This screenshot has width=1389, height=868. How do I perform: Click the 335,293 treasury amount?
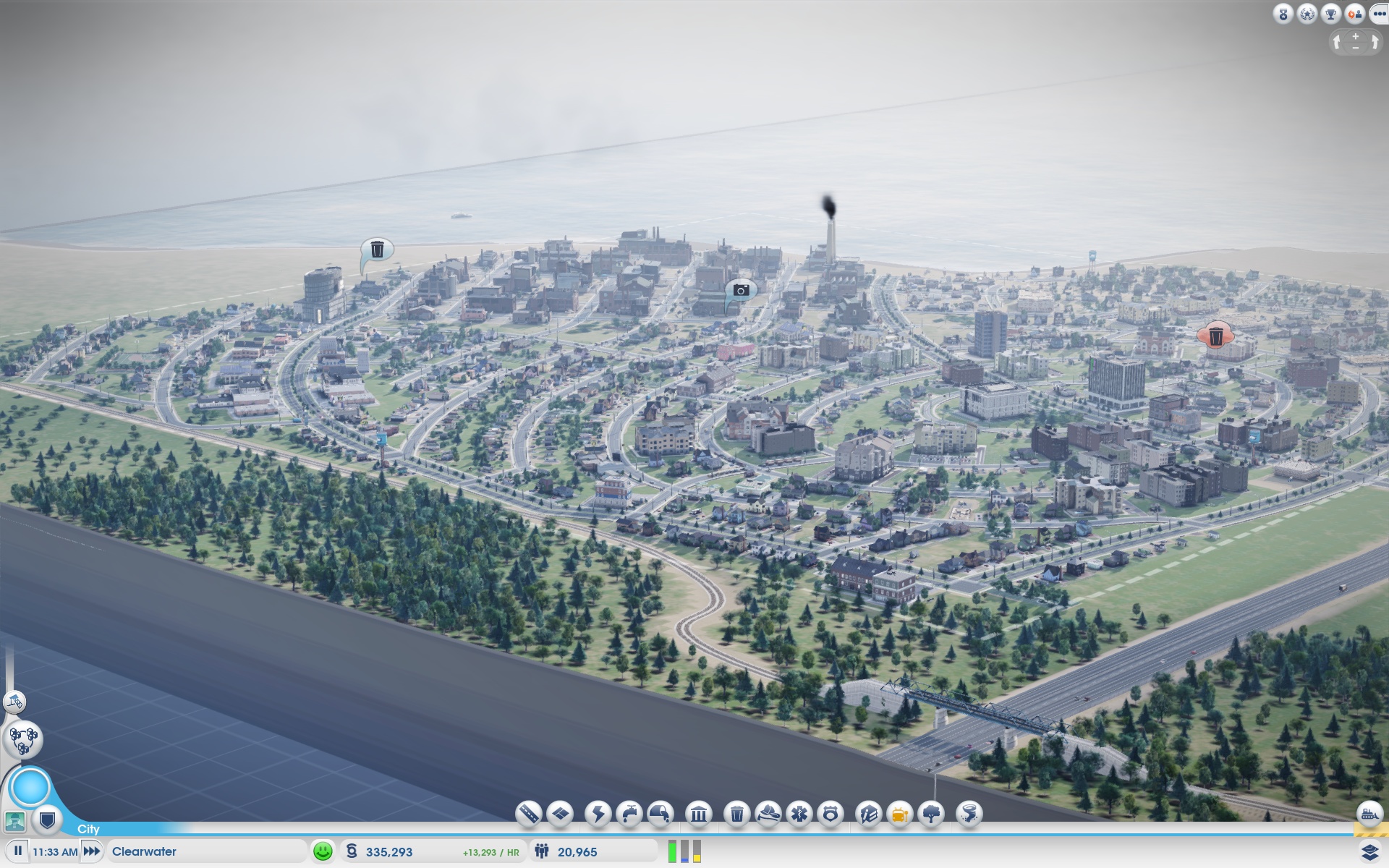(389, 852)
